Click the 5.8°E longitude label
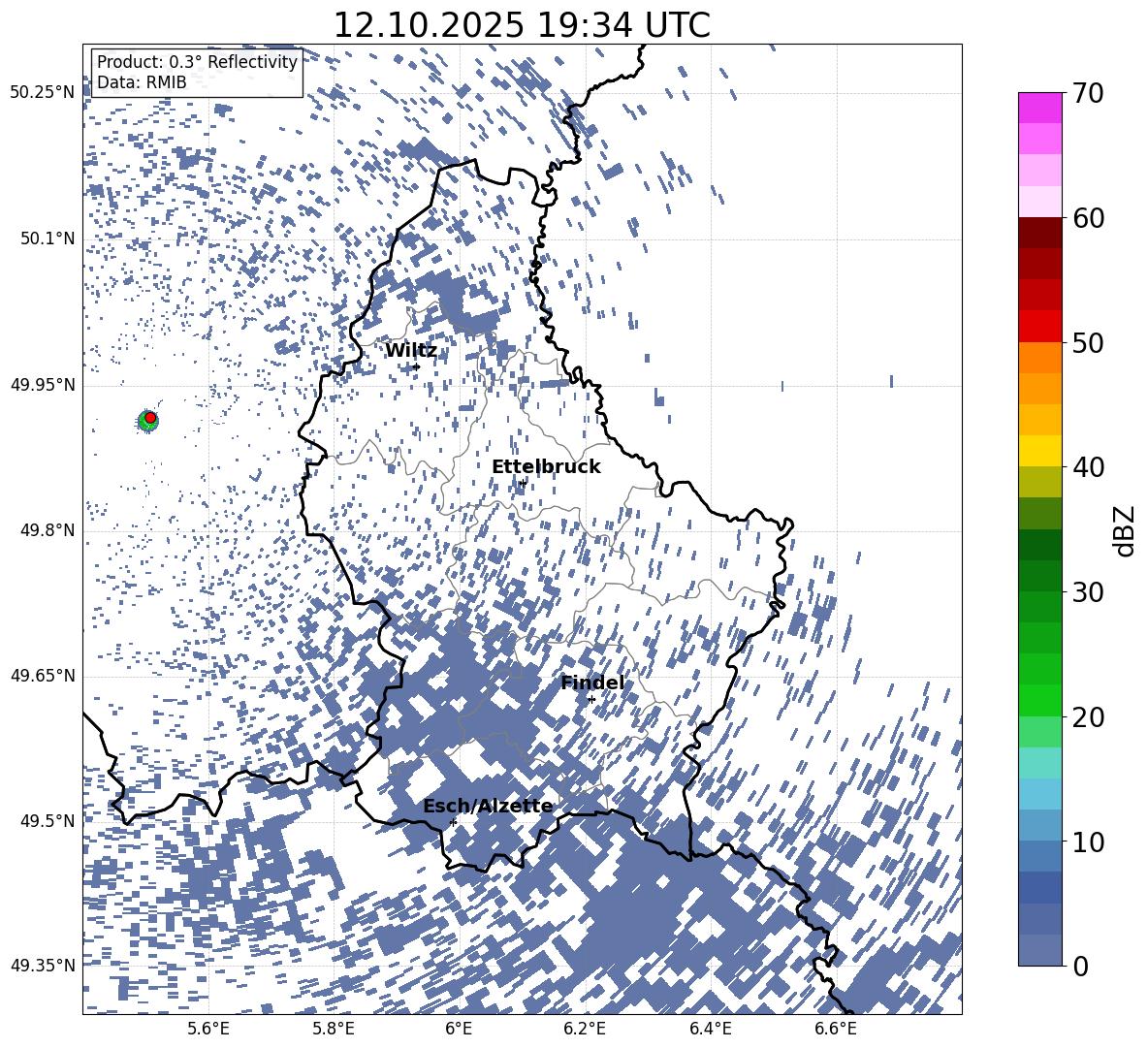Screen dimensions: 1148x1048 (x=334, y=1029)
